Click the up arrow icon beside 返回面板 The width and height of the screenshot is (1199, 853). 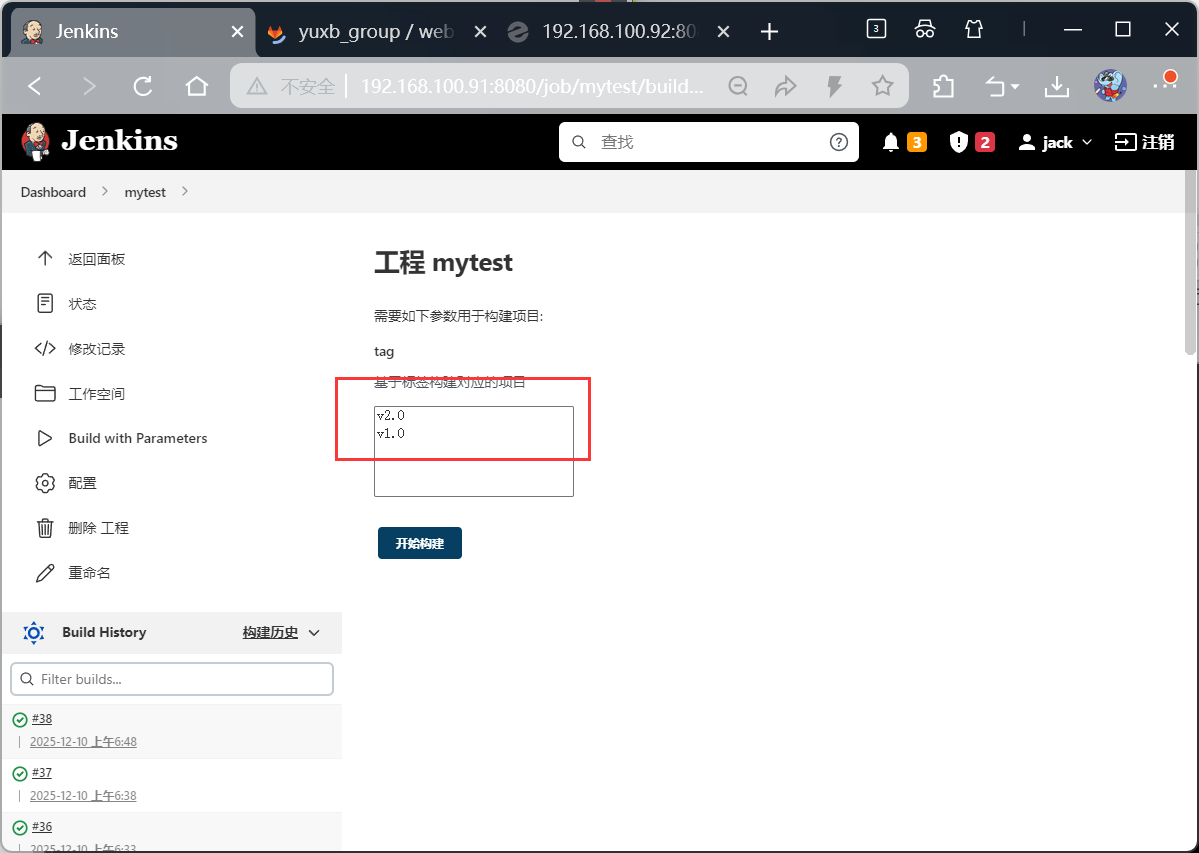[45, 258]
